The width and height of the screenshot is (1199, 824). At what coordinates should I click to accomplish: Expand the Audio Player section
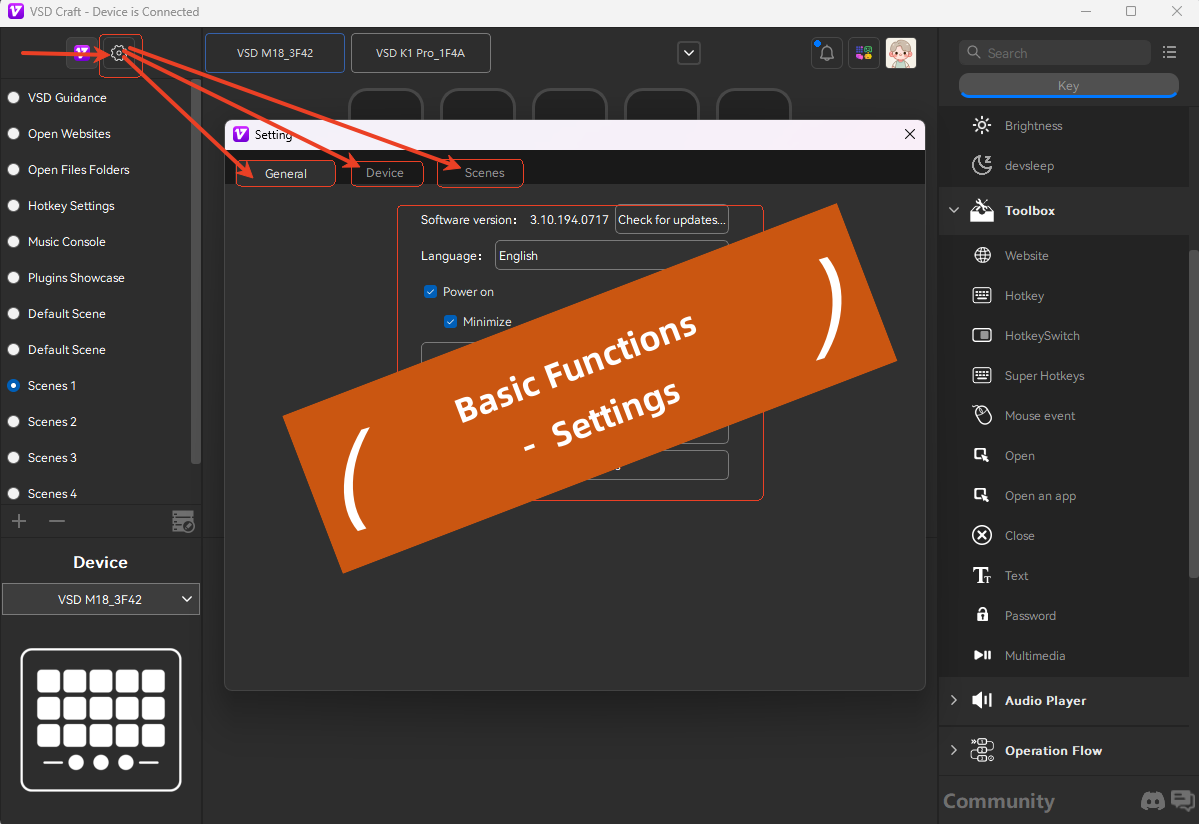[x=953, y=701]
